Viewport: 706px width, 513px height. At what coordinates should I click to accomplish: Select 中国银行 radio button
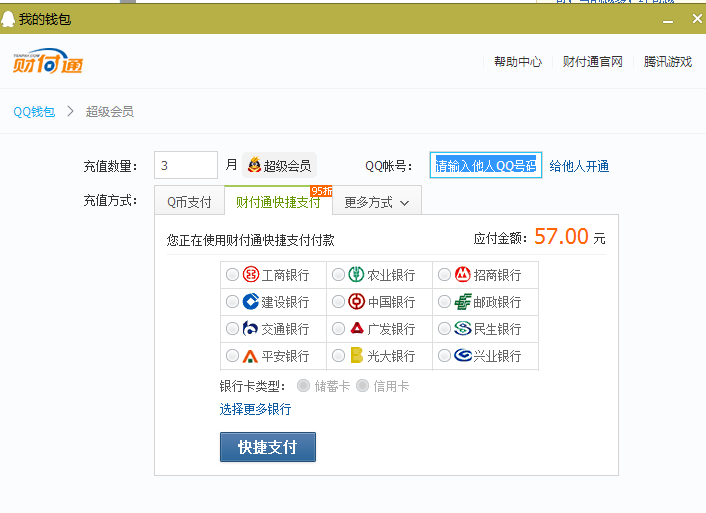click(338, 301)
